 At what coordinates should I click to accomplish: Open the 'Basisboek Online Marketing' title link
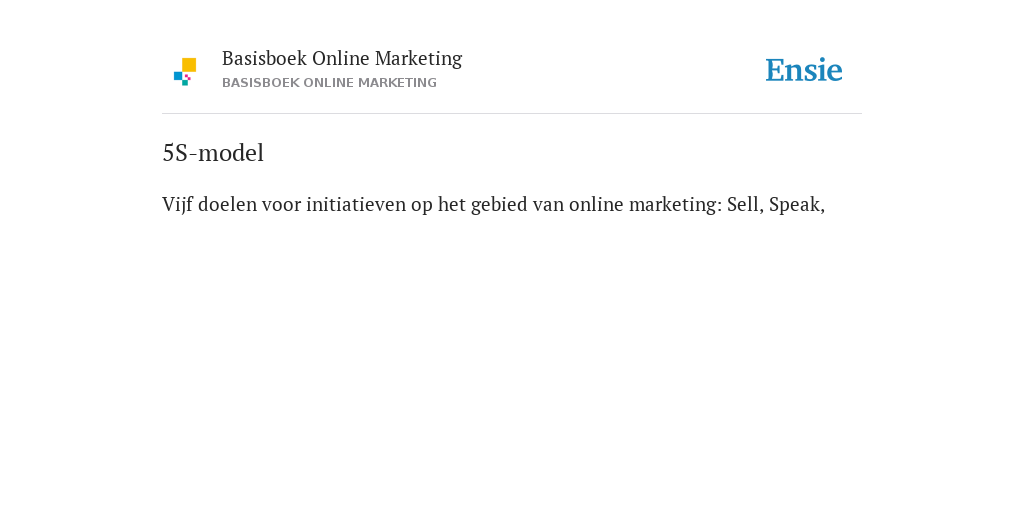342,59
